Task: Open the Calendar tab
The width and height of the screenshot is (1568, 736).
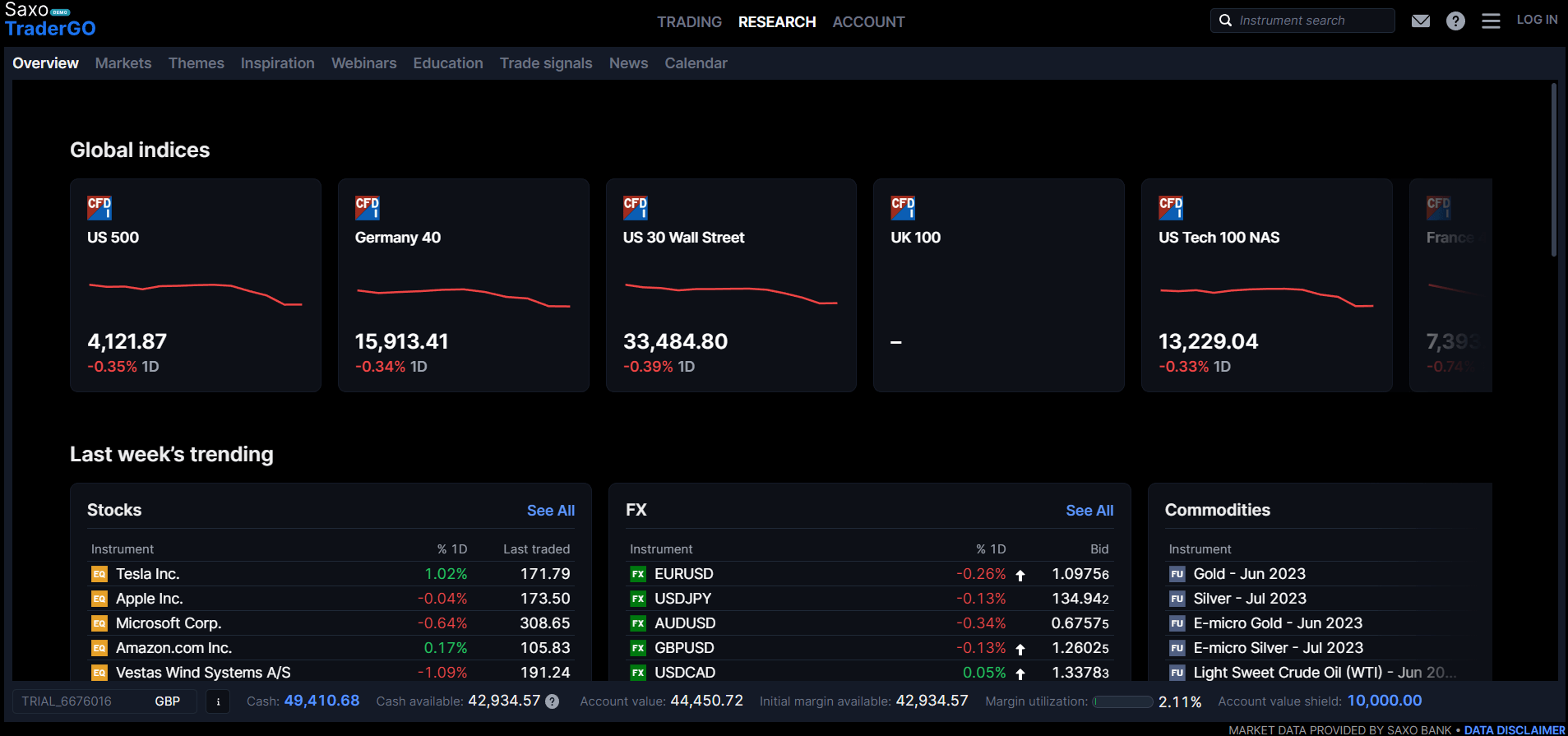Action: click(696, 63)
